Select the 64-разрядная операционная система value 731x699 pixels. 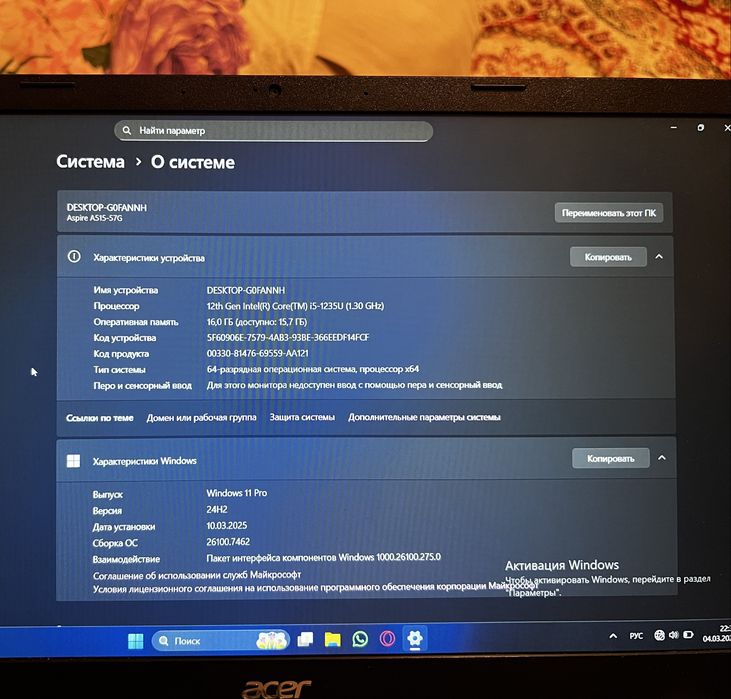click(312, 369)
